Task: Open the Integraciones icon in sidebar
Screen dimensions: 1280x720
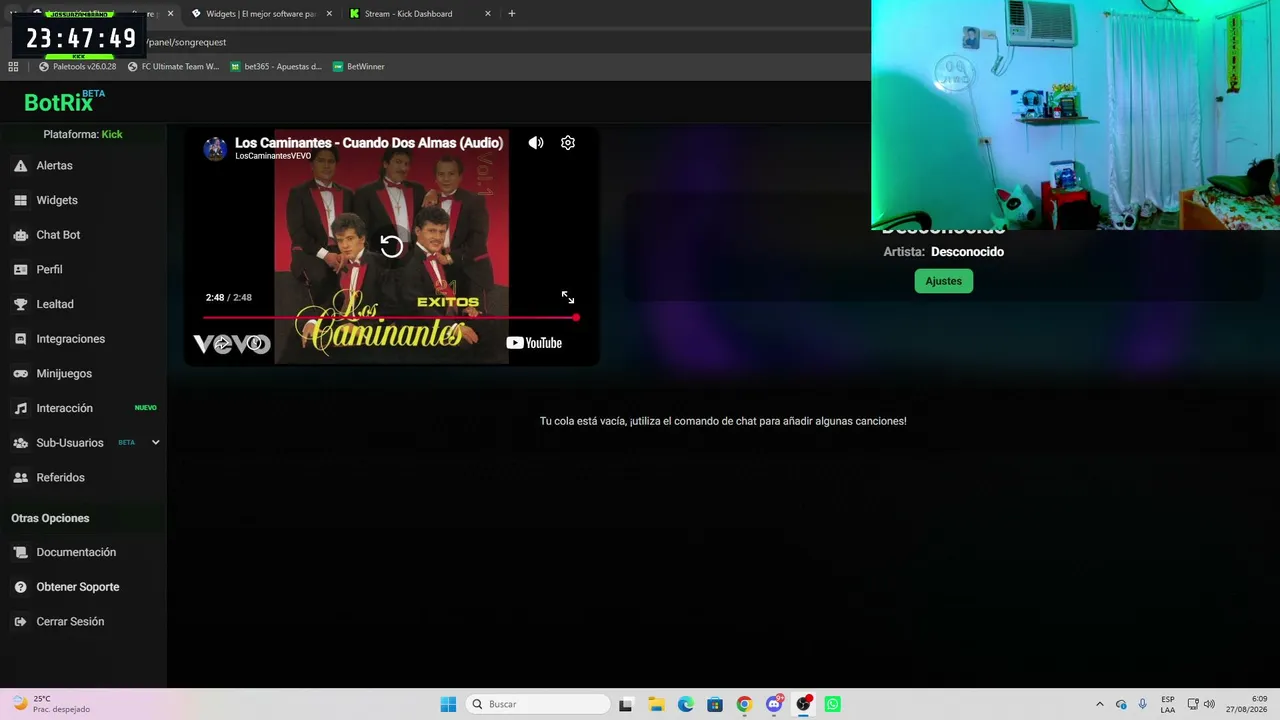Action: 20,339
